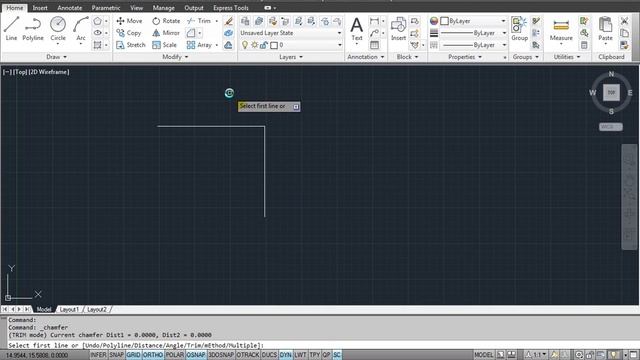Click the Array tool
The width and height of the screenshot is (640, 360).
(x=199, y=45)
